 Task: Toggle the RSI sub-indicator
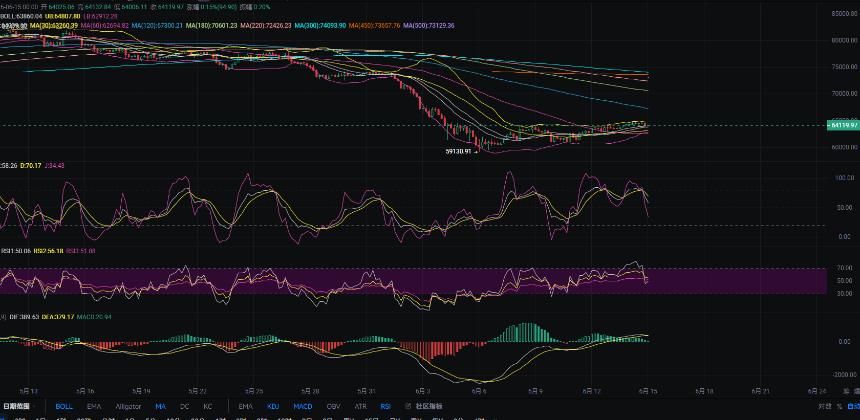point(386,406)
